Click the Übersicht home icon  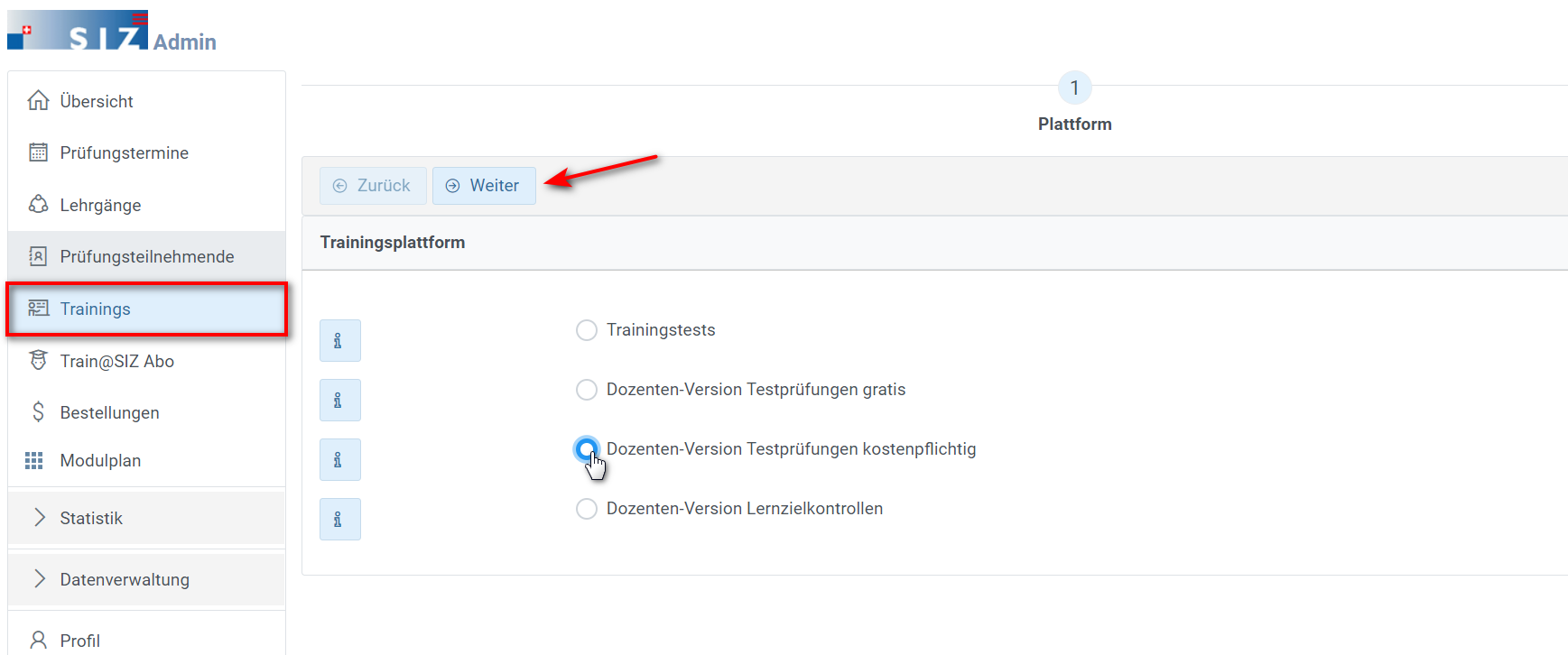coord(38,100)
